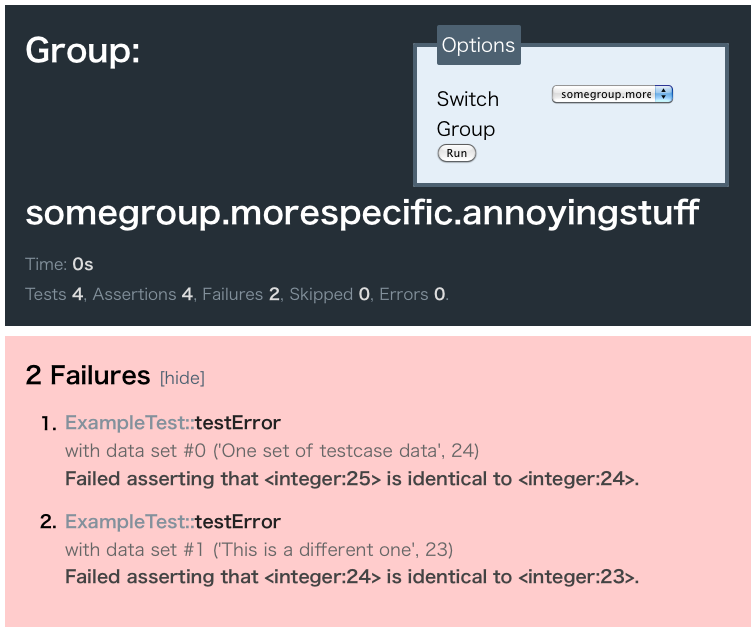Screen dimensions: 756x629
Task: Click the Failures 2 count in summary
Action: coord(241,294)
